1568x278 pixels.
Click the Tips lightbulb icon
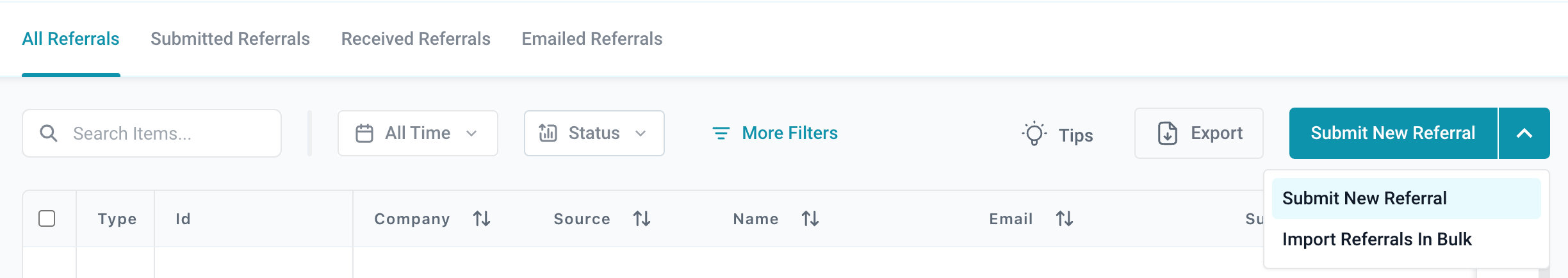1034,134
